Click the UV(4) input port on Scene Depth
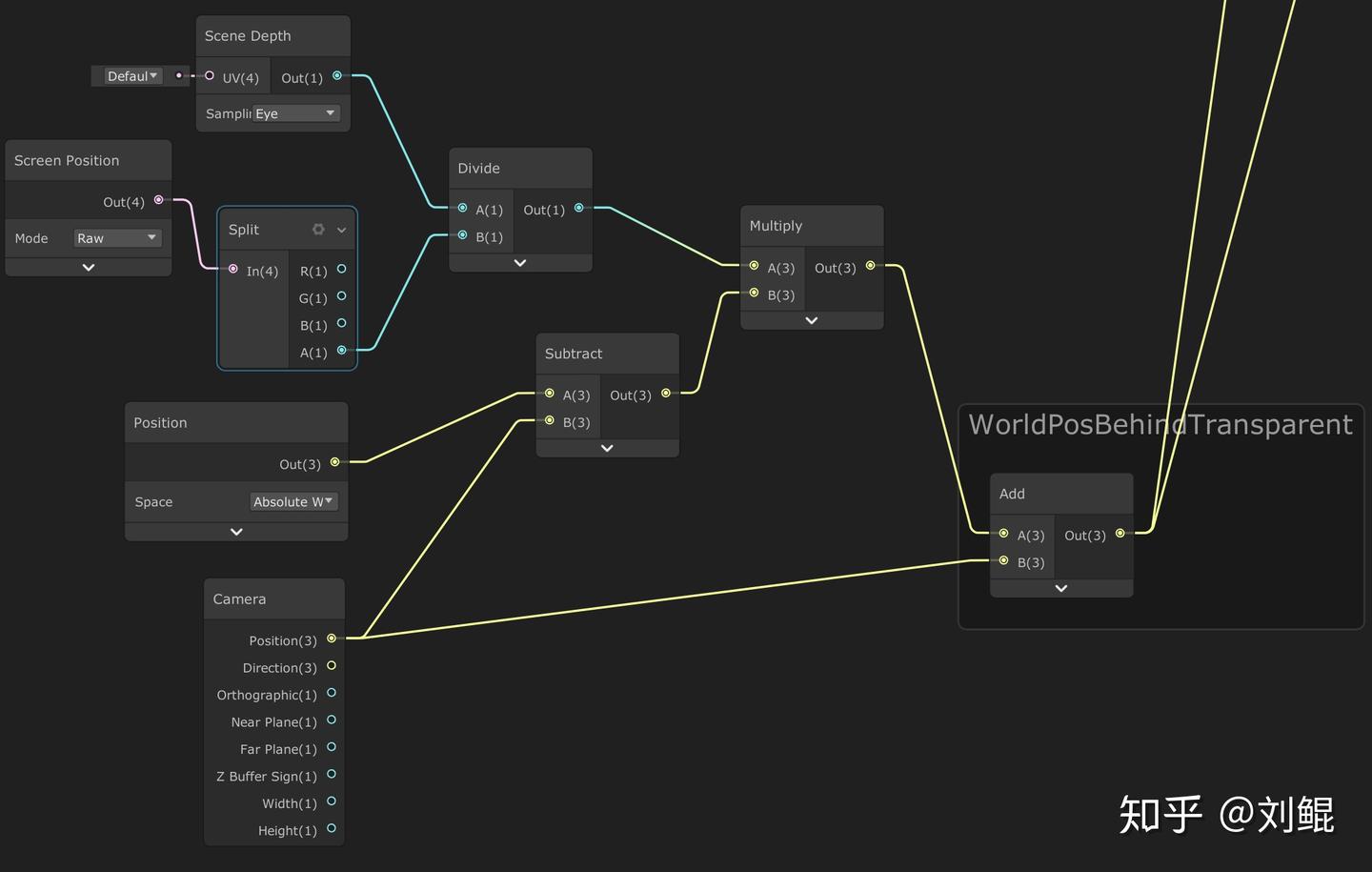This screenshot has height=872, width=1372. click(209, 74)
